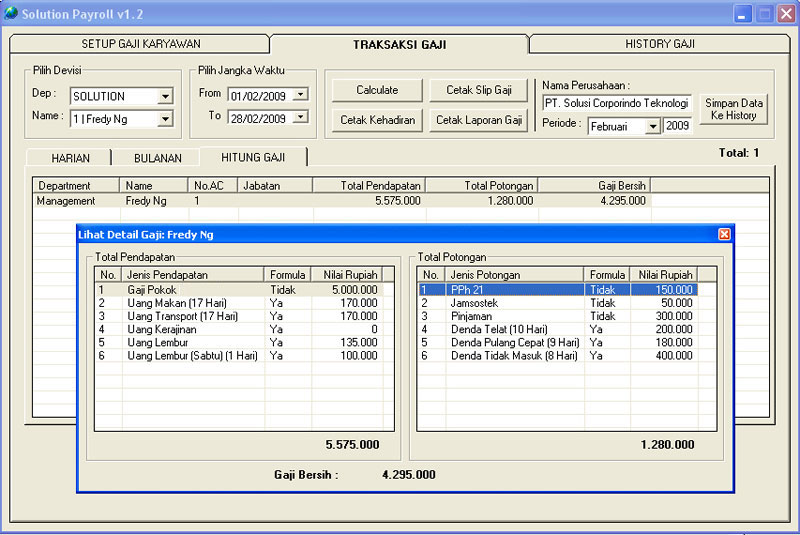Expand the Periode month dropdown
The height and width of the screenshot is (535, 800).
[x=652, y=127]
